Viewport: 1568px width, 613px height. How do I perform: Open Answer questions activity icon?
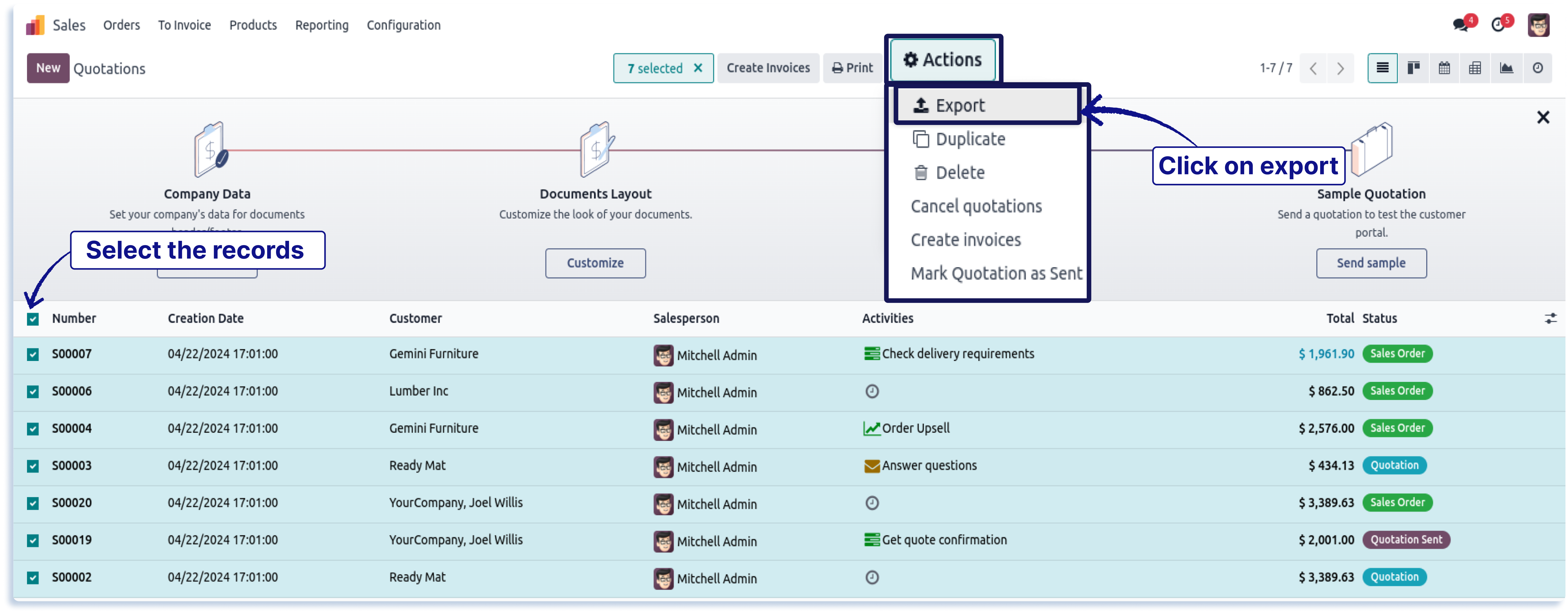pos(872,466)
